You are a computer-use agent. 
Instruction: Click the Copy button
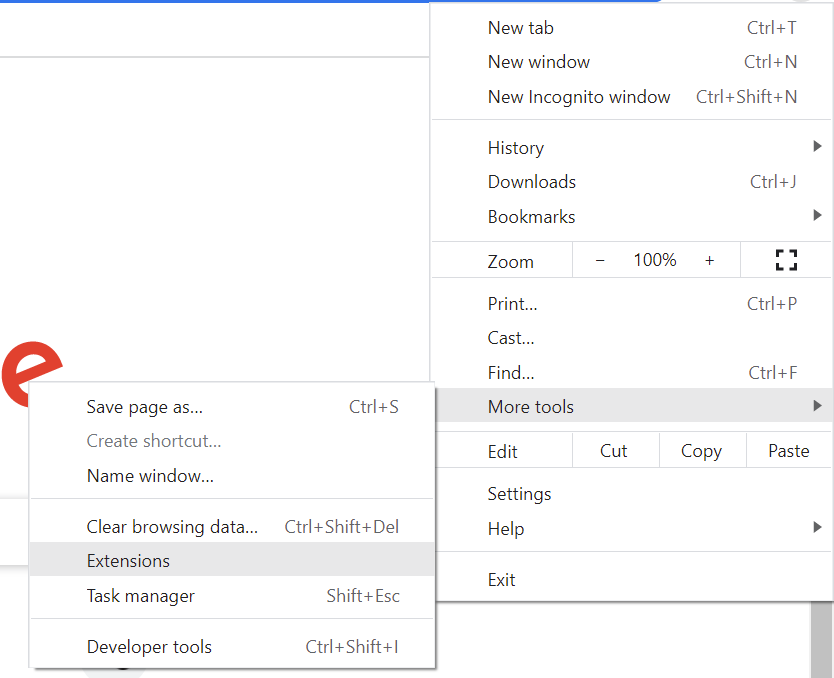(701, 451)
